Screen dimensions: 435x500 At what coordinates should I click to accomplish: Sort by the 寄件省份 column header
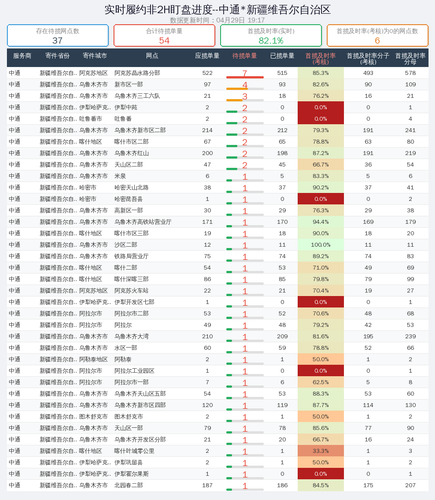click(x=57, y=56)
